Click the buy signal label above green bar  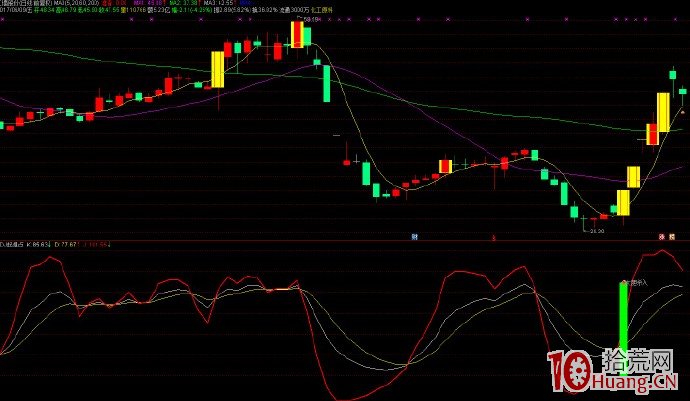coord(636,283)
